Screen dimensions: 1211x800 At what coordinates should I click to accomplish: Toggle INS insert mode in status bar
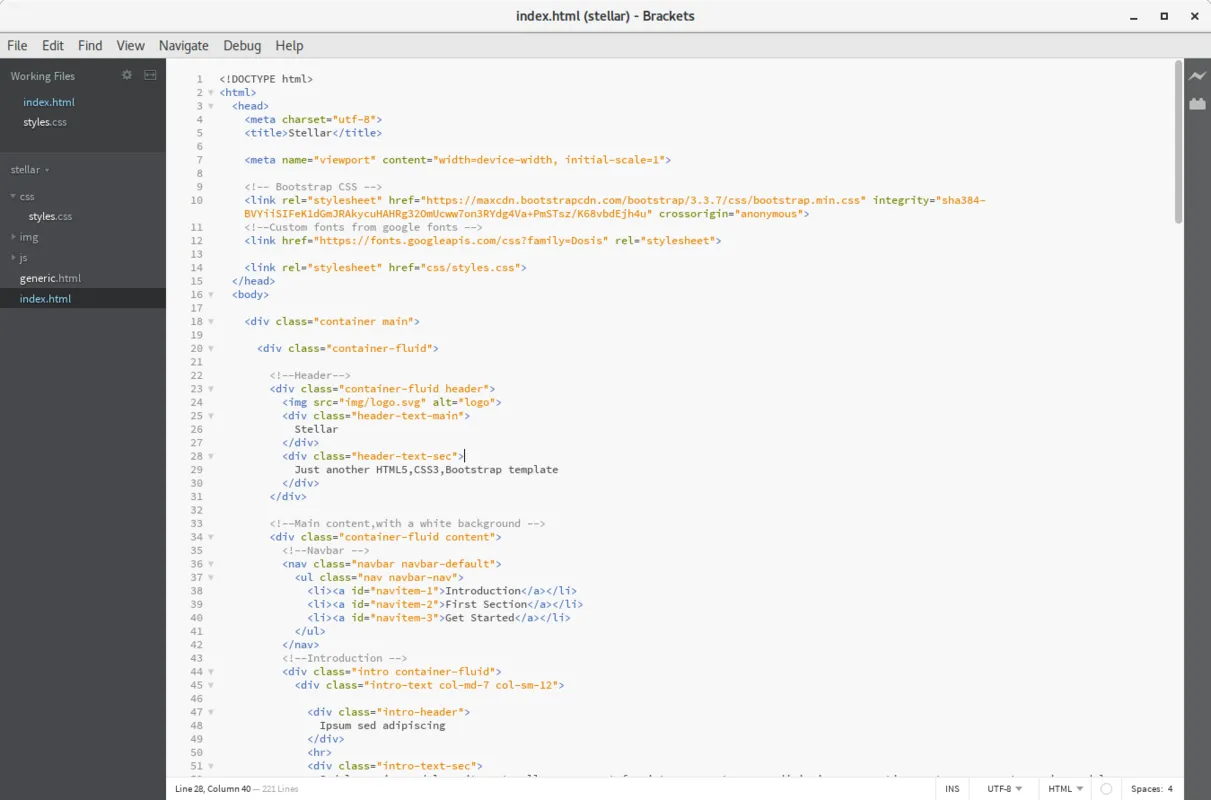coord(952,789)
